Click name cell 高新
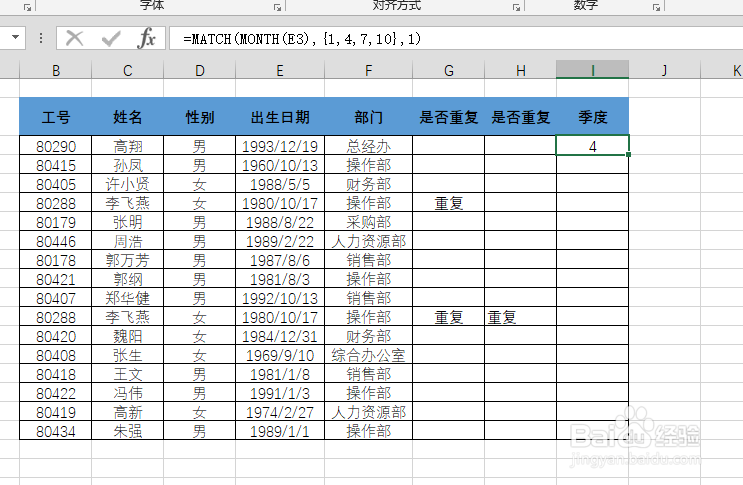 pos(127,412)
